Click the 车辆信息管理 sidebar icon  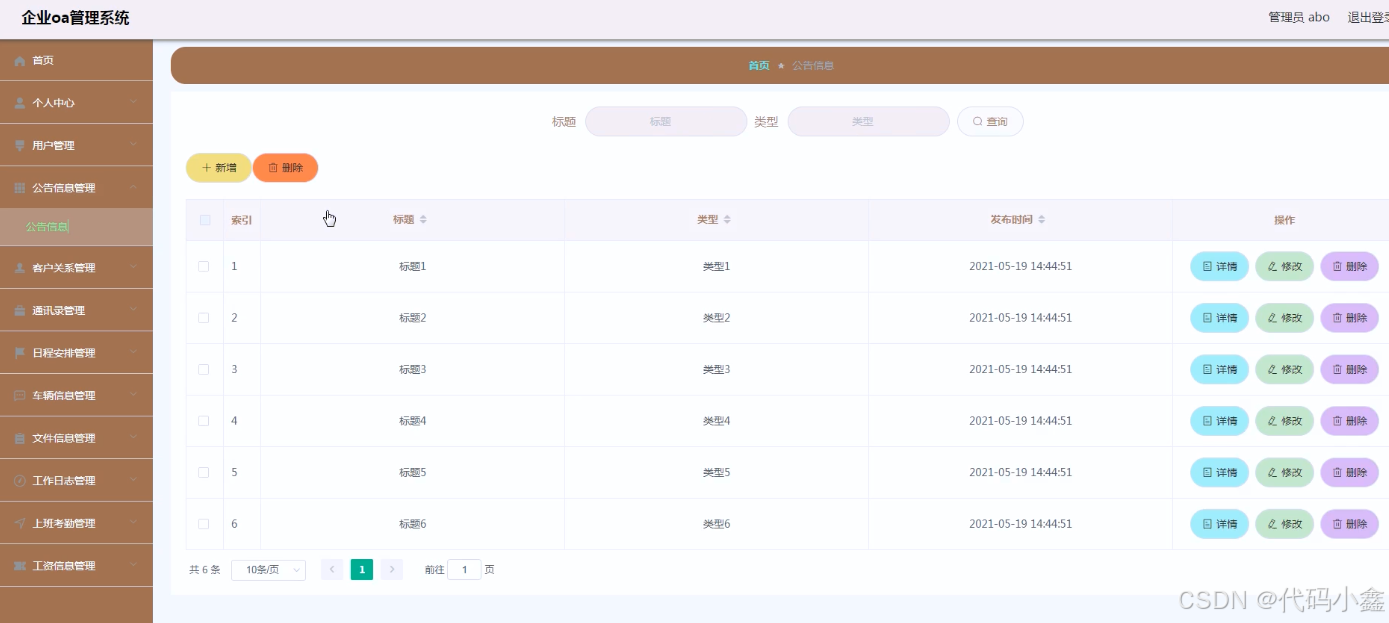20,396
